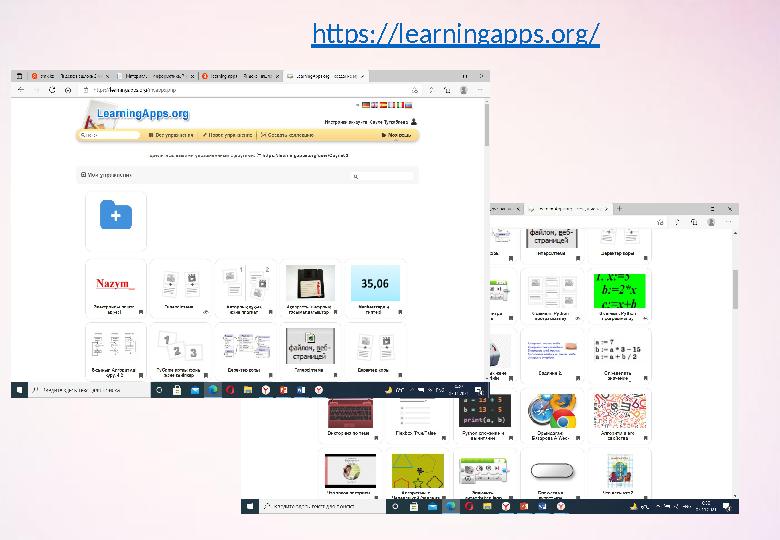The image size is (780, 540).
Task: Click the bookmark icon on the 35,06 tile
Action: pyautogui.click(x=400, y=312)
